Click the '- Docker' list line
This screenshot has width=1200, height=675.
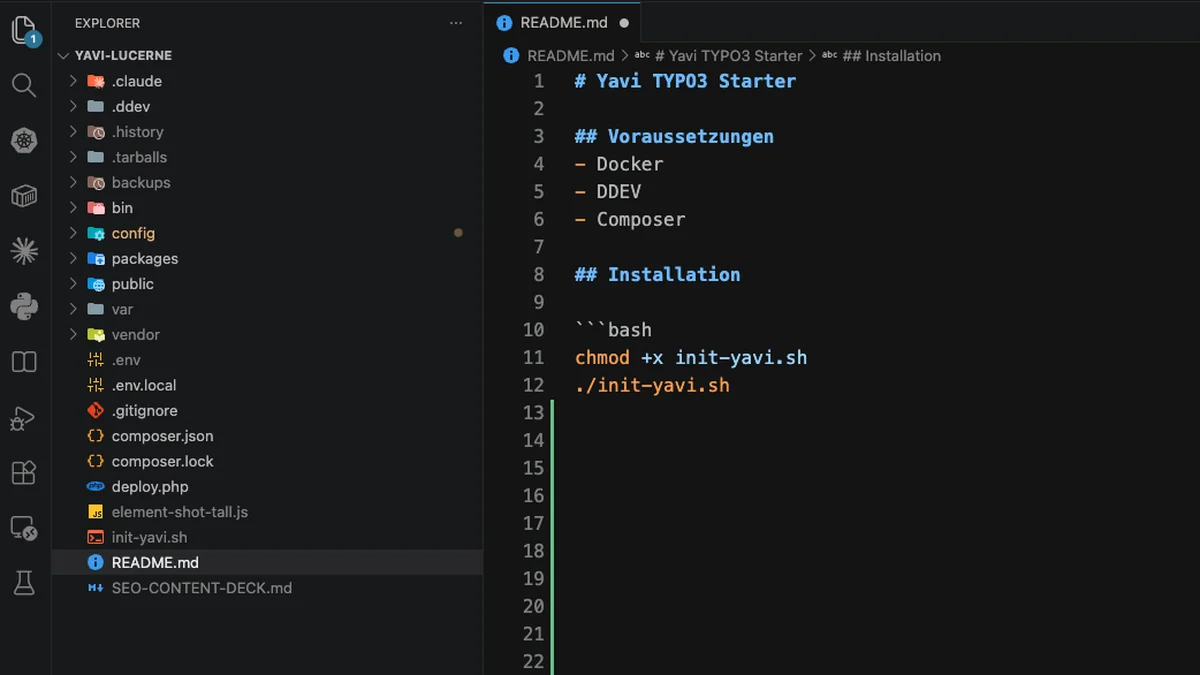click(619, 164)
